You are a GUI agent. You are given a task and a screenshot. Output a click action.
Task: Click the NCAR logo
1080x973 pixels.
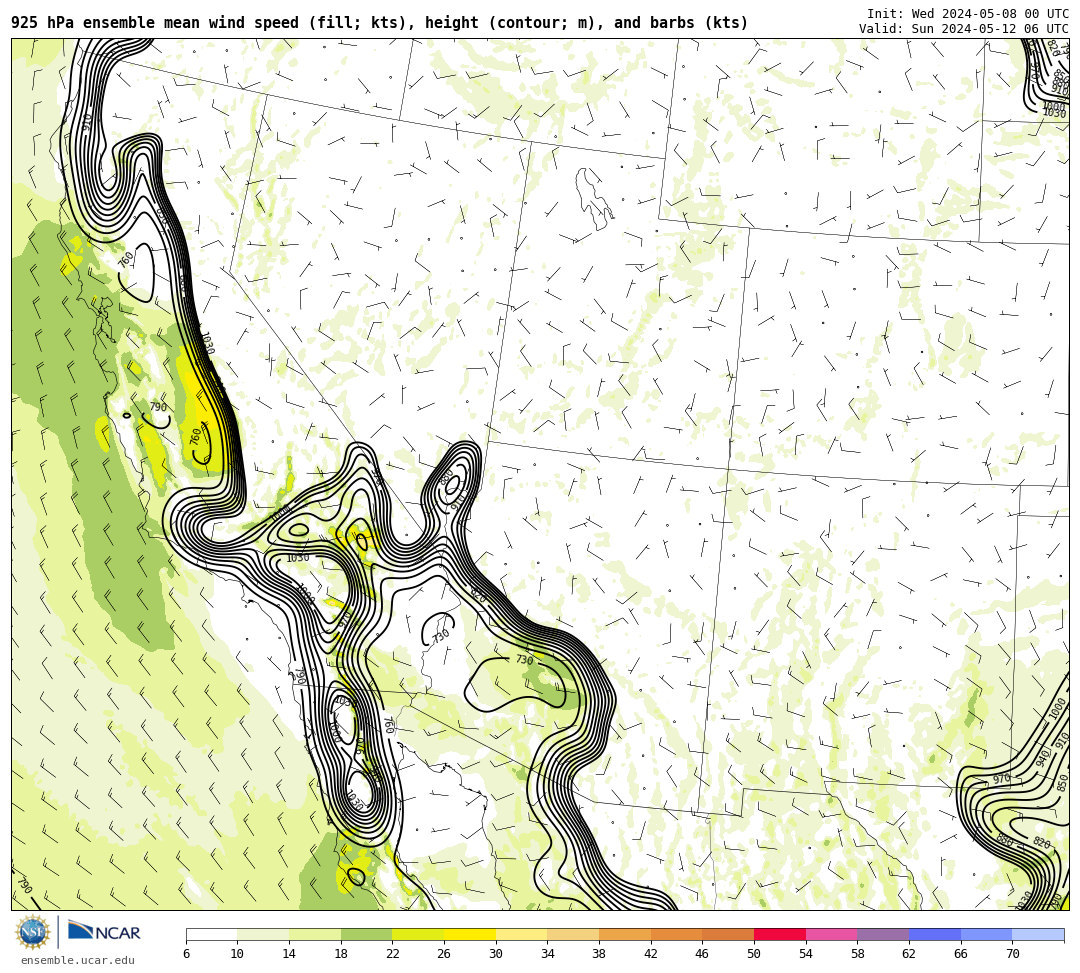(x=104, y=932)
